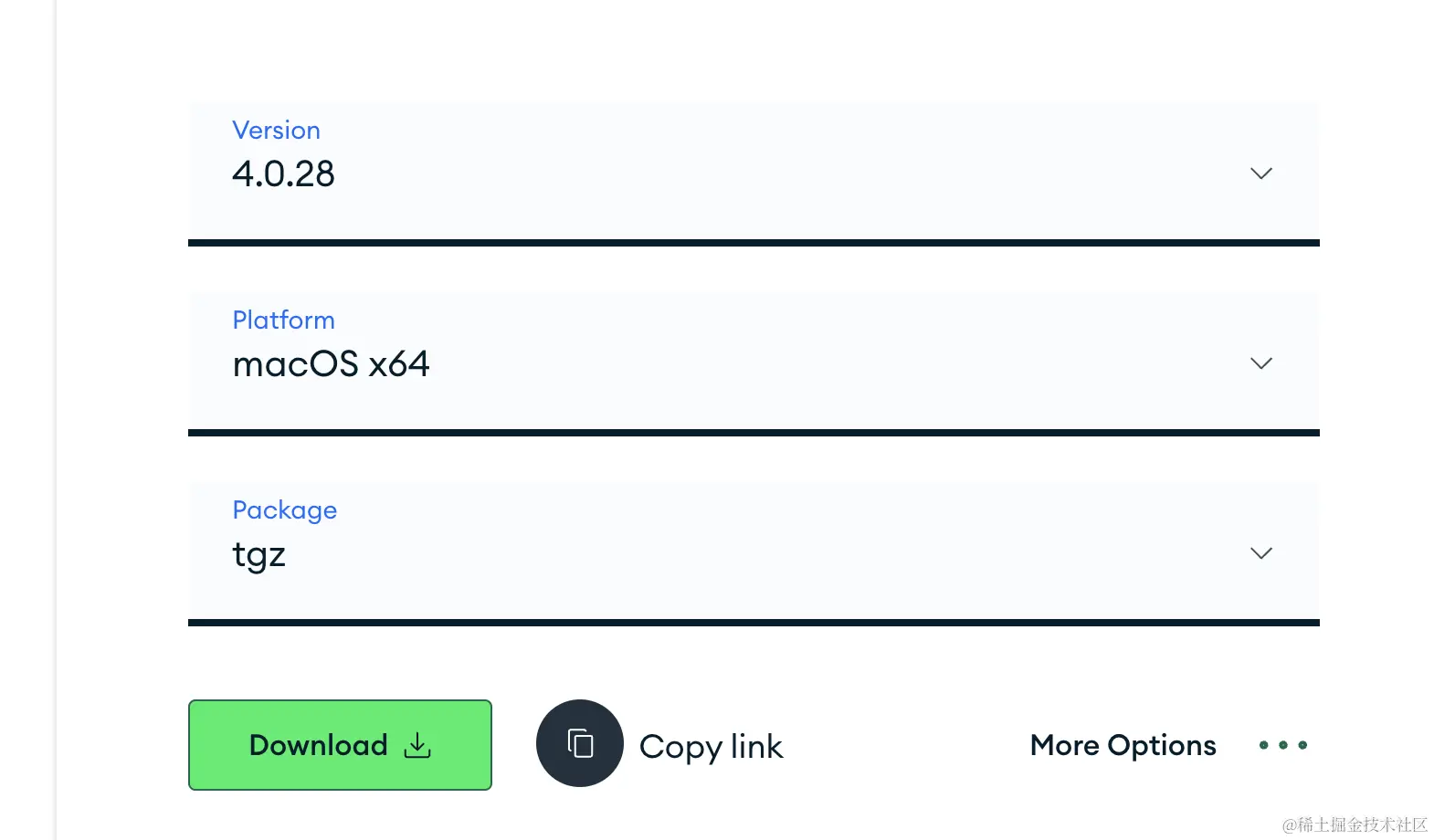Click the blue Package field label
The image size is (1434, 840).
(284, 510)
